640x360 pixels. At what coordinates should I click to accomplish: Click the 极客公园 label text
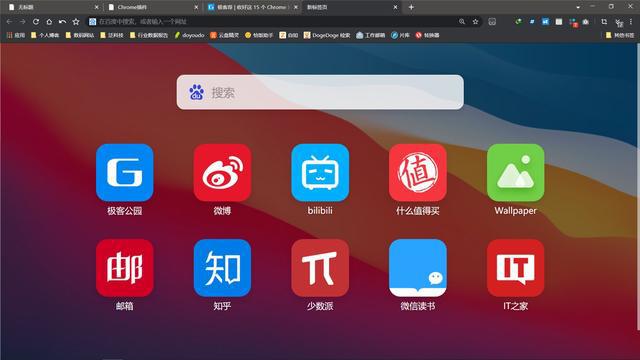click(x=124, y=211)
